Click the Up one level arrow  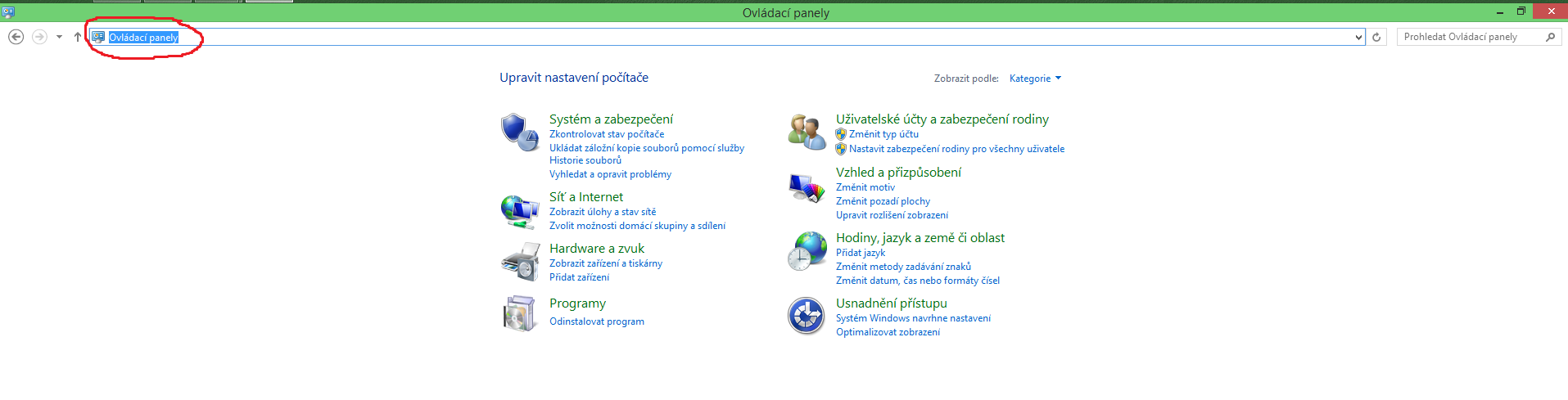78,37
